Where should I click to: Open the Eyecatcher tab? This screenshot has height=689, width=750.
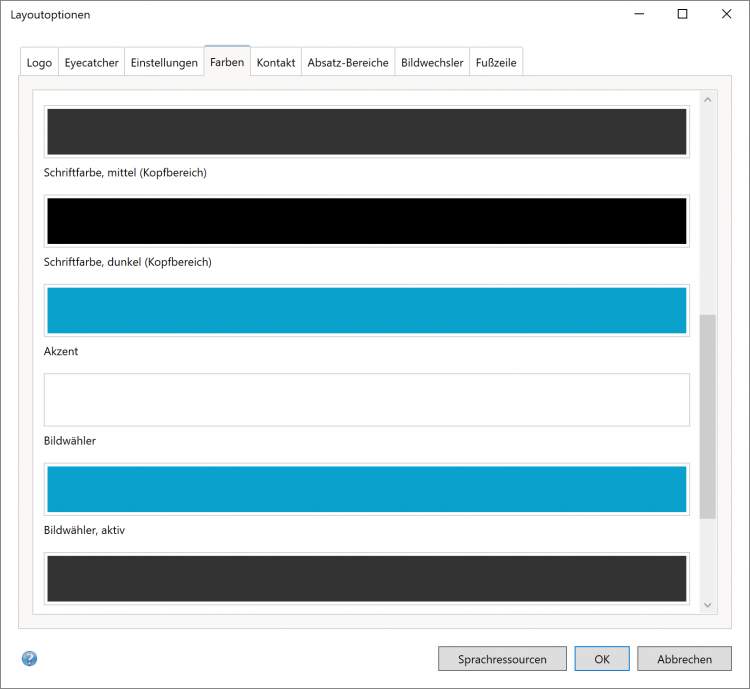click(x=91, y=62)
